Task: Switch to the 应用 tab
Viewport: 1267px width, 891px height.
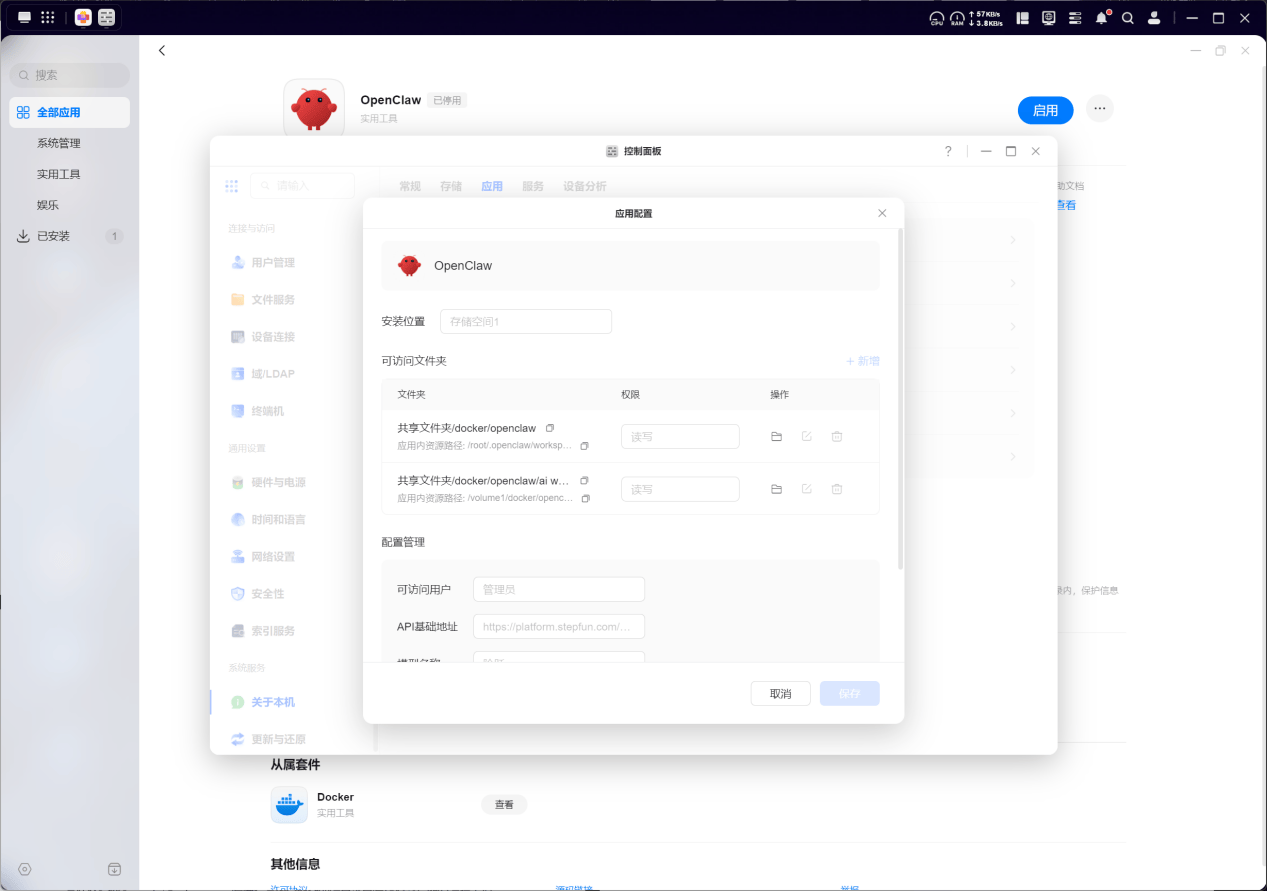Action: [x=492, y=186]
